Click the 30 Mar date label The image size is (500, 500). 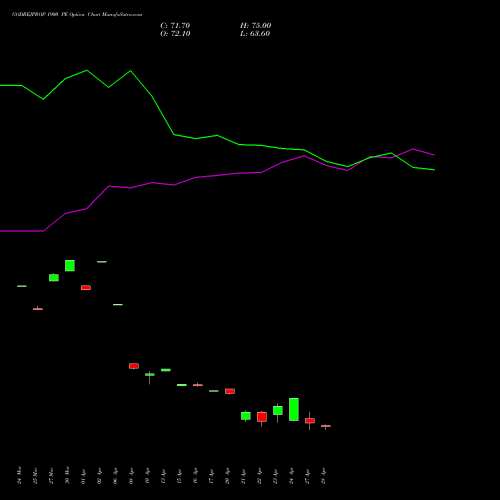coord(67,475)
